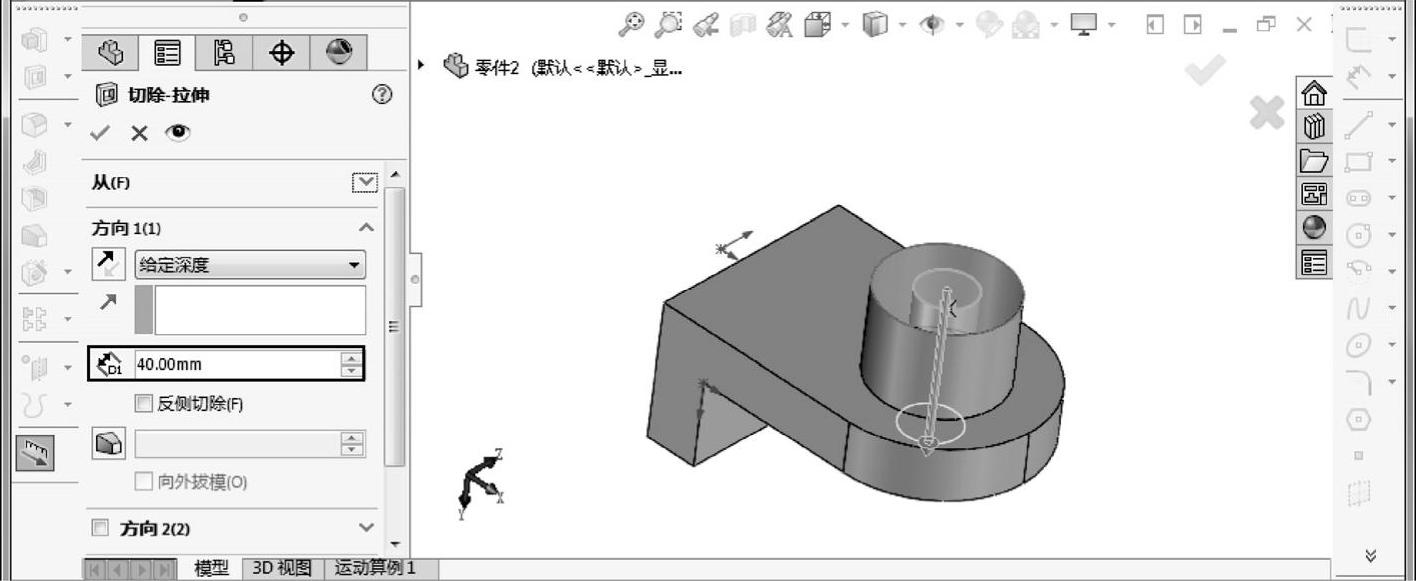Enable the 方向 2 checkbox

click(100, 528)
